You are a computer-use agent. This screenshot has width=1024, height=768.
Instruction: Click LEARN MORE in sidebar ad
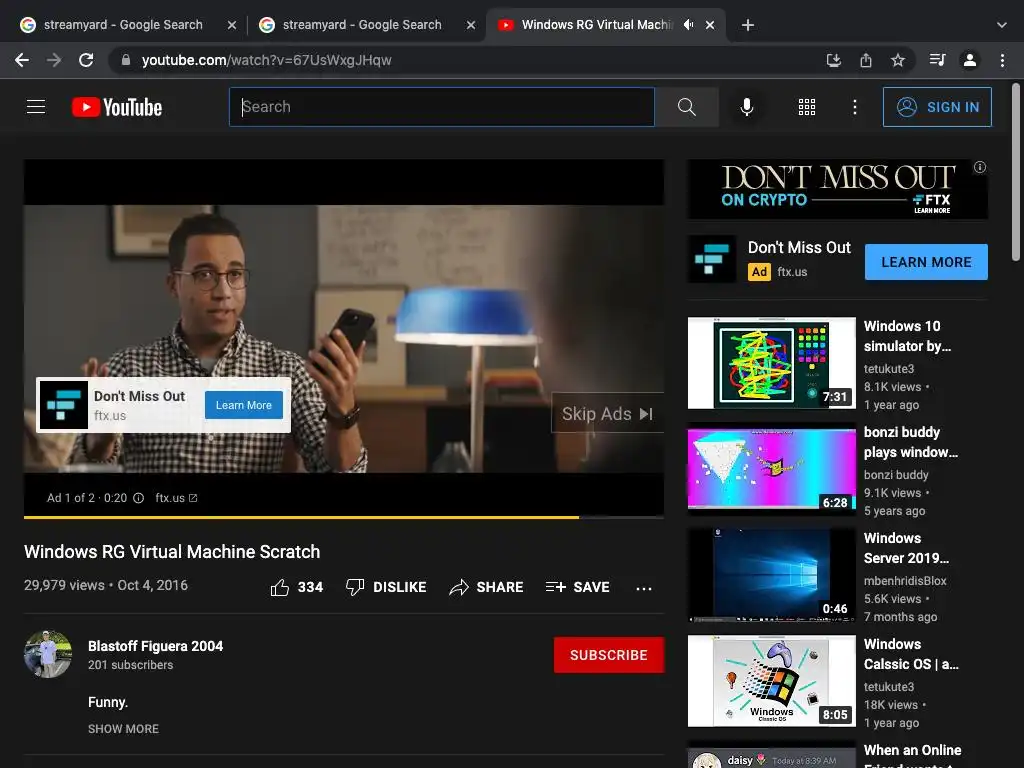926,262
